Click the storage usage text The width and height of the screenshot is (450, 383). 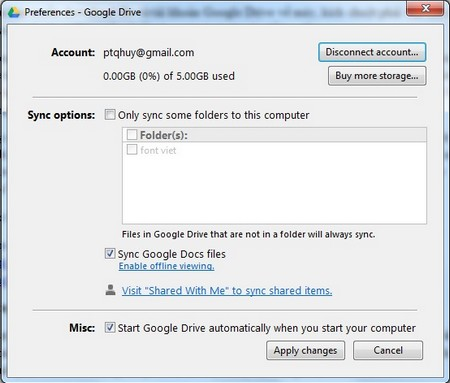(169, 76)
